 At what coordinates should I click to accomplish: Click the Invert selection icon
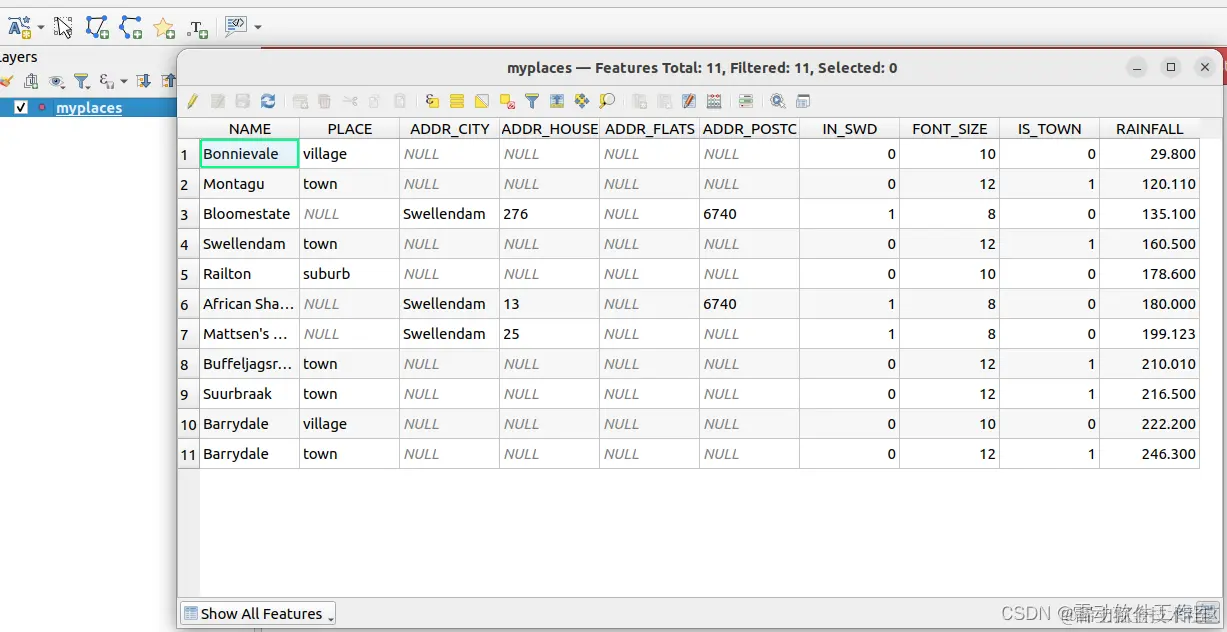coord(482,101)
